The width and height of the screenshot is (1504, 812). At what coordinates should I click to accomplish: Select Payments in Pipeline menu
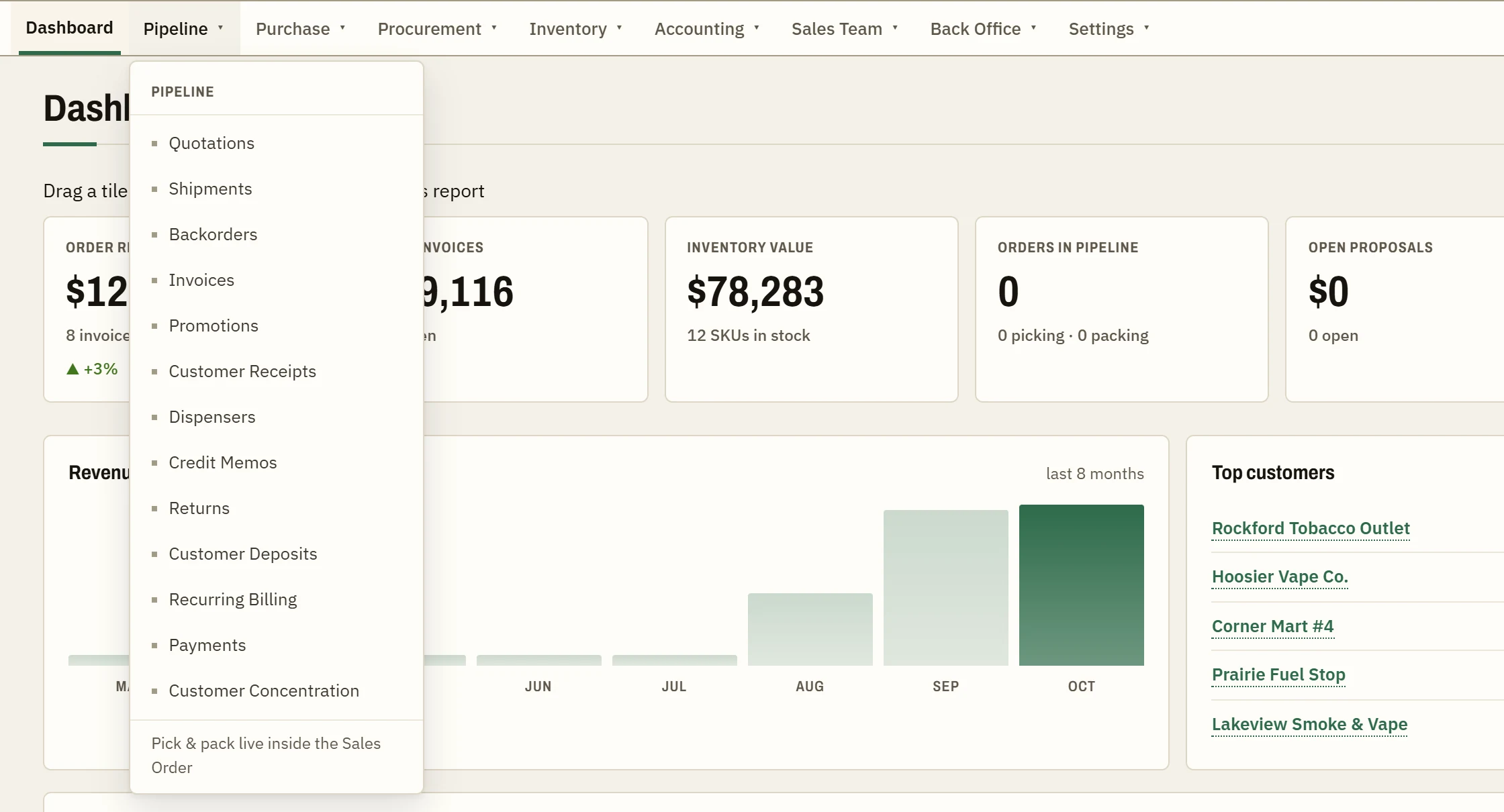[277, 645]
